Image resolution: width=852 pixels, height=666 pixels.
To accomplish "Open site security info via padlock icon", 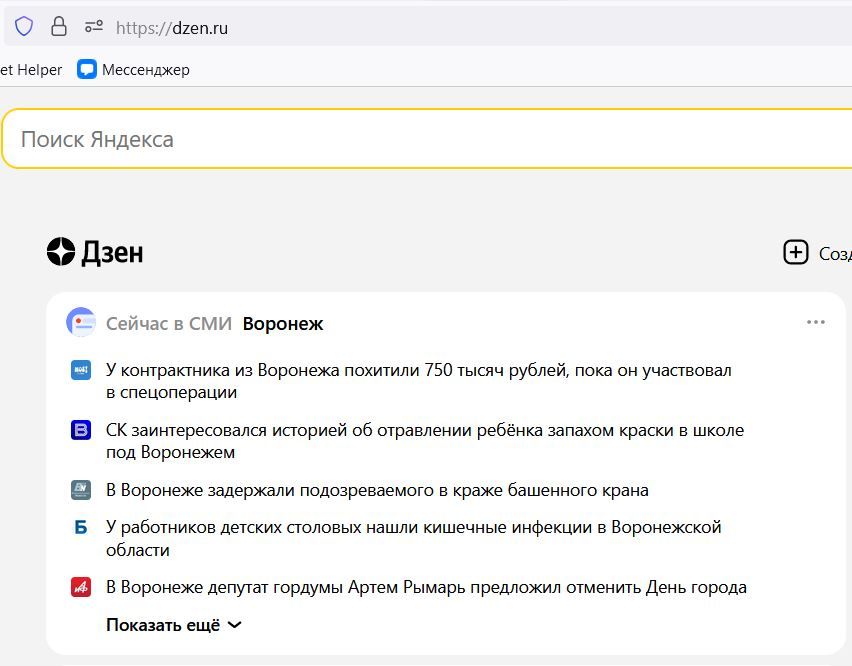I will (x=59, y=27).
